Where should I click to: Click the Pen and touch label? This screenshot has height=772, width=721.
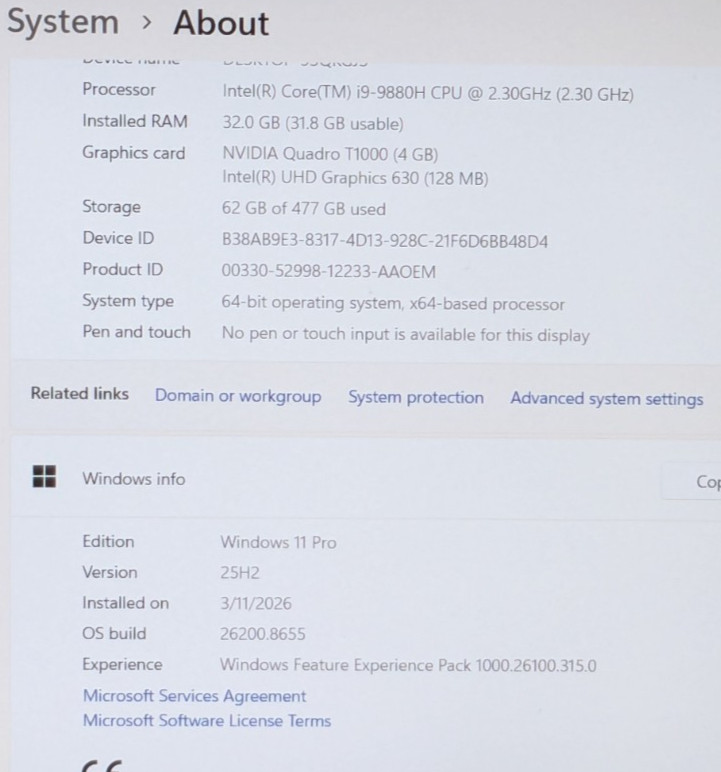(136, 332)
